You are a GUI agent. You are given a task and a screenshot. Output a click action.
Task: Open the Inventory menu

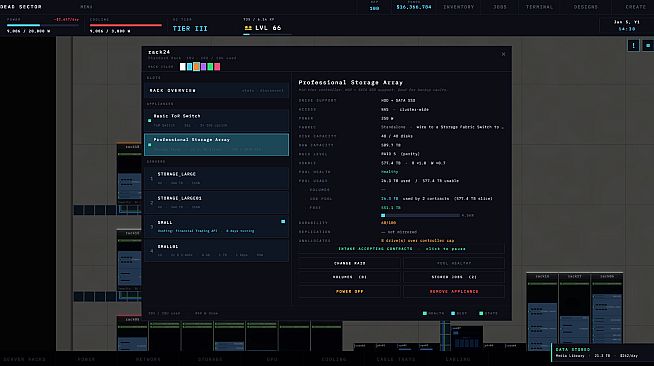pyautogui.click(x=458, y=7)
